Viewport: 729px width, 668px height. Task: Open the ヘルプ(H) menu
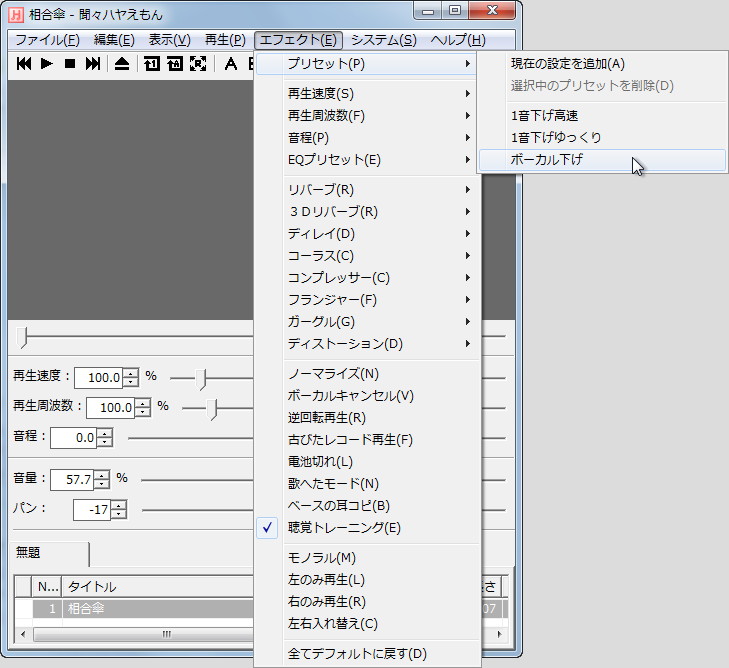[x=458, y=40]
